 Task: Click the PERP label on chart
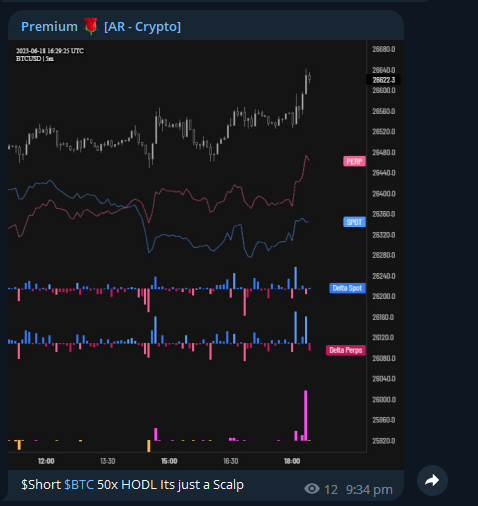(354, 162)
